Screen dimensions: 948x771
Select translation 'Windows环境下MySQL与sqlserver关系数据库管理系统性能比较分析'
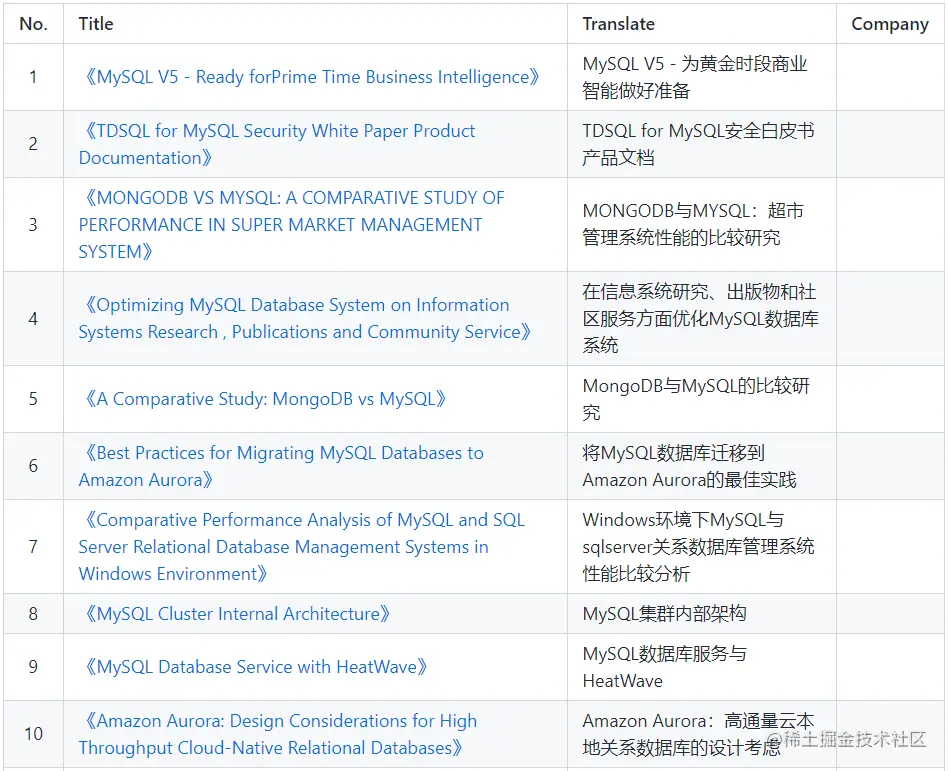click(698, 546)
